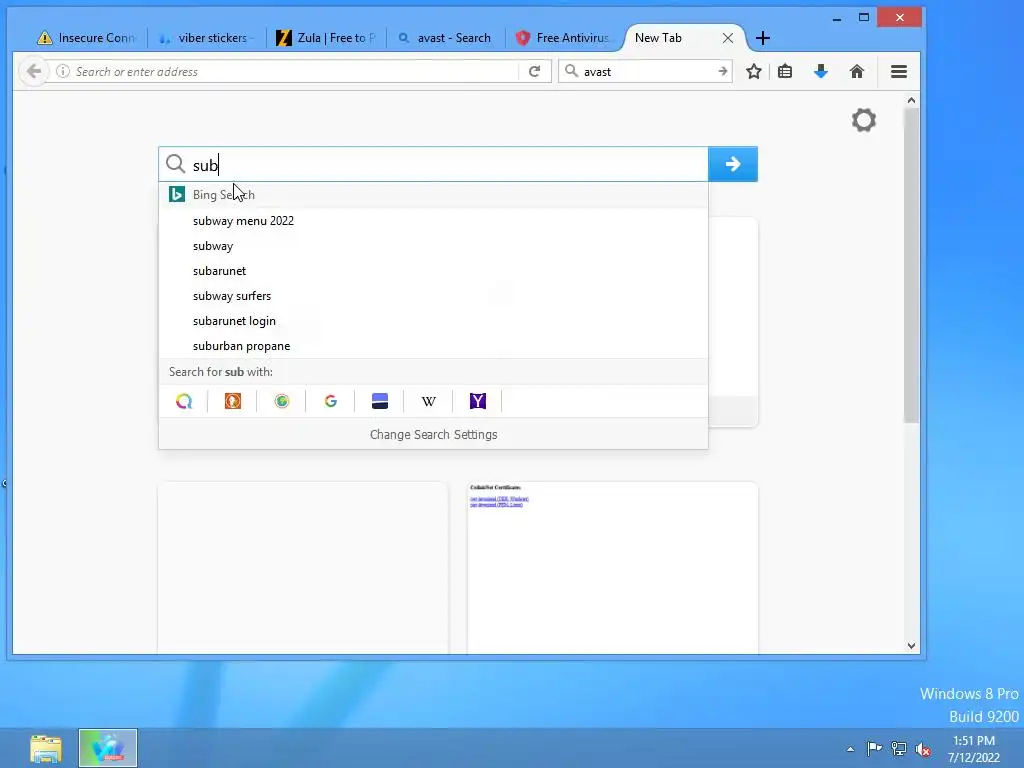The image size is (1024, 768).
Task: Switch to avast - Search tab
Action: click(x=445, y=38)
